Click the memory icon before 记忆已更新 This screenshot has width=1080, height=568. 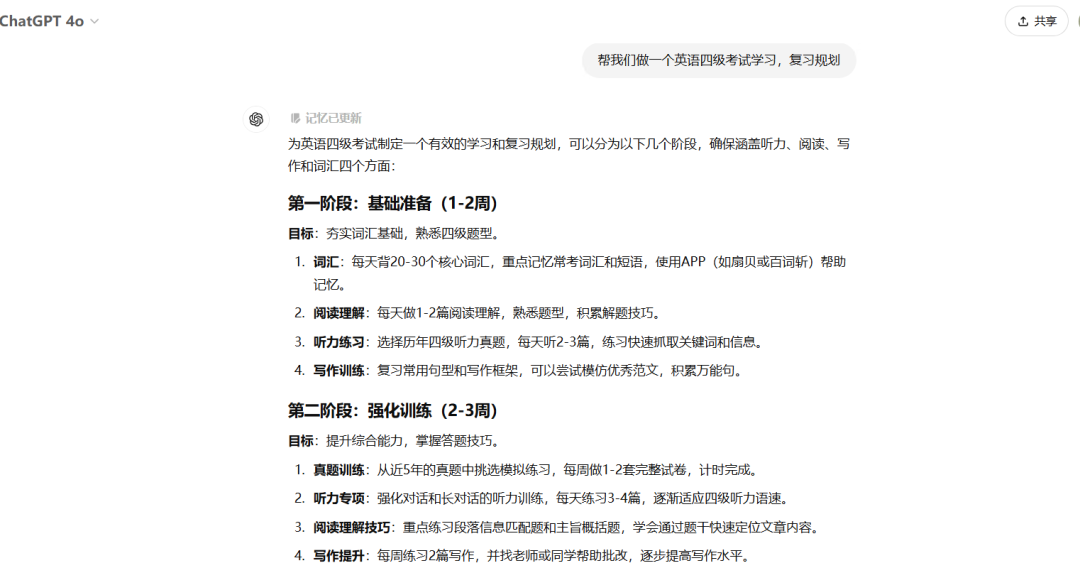[295, 118]
